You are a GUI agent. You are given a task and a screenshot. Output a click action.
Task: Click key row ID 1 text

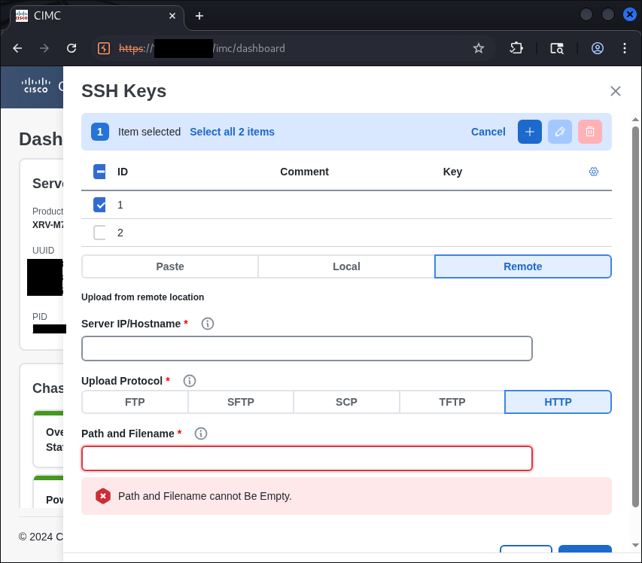120,205
